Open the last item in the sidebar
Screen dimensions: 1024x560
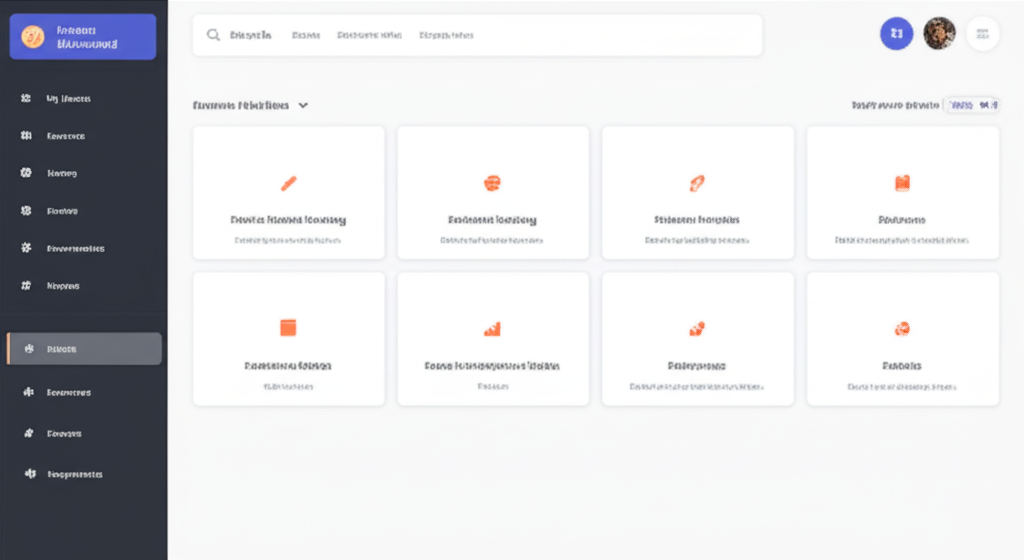pos(74,474)
